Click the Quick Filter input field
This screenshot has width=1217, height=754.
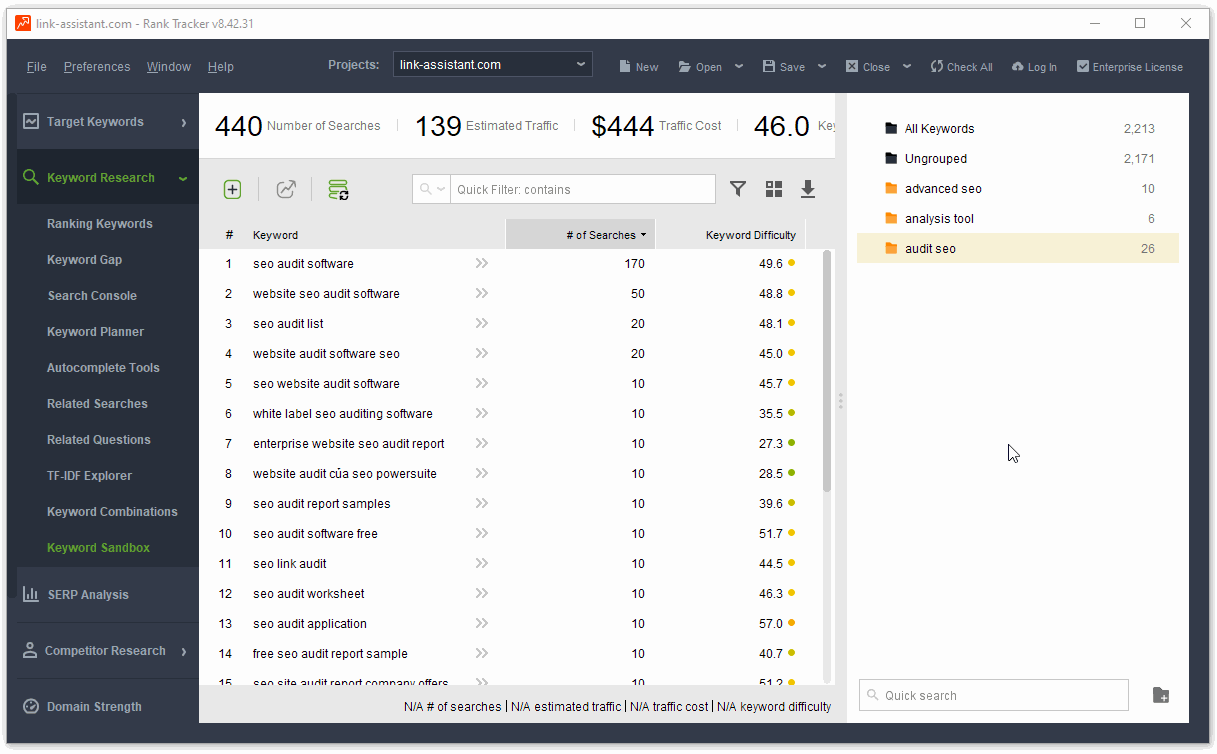[x=583, y=189]
